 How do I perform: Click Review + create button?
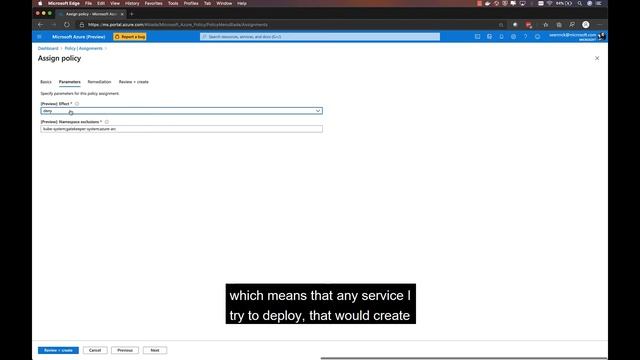click(58, 350)
